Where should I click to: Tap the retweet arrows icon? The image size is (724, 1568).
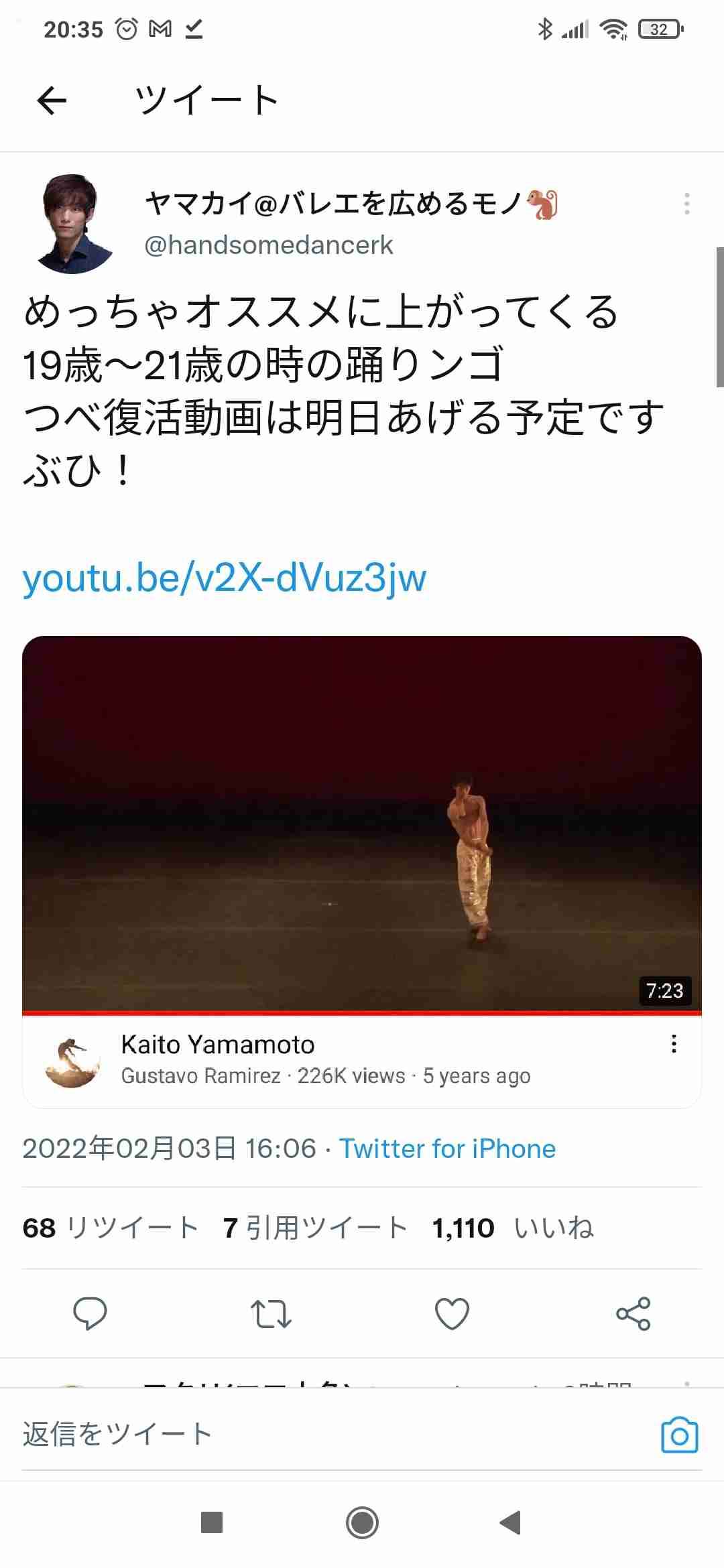[x=271, y=1313]
